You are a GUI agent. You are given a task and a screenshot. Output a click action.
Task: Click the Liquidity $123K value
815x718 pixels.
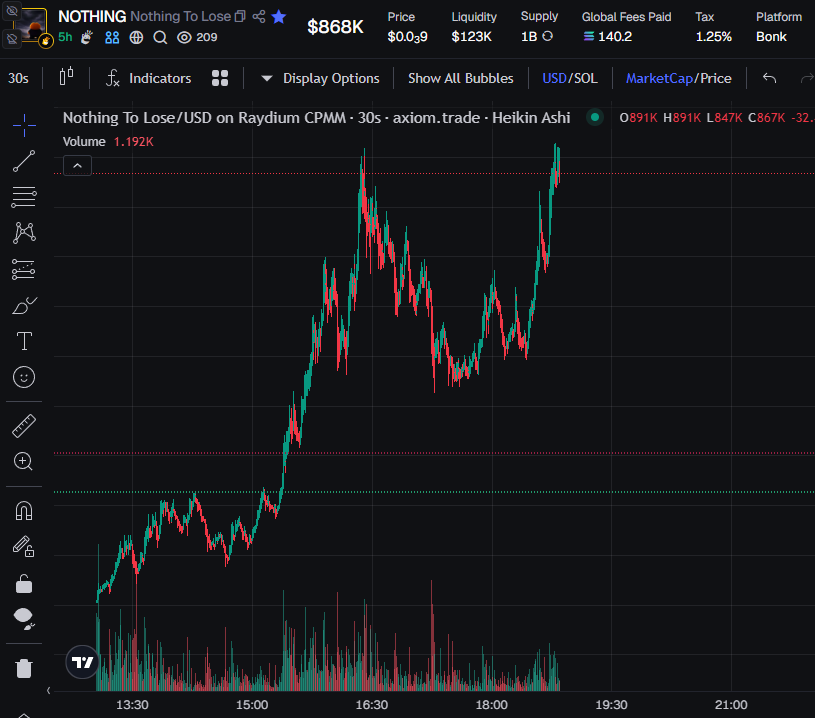tap(471, 36)
